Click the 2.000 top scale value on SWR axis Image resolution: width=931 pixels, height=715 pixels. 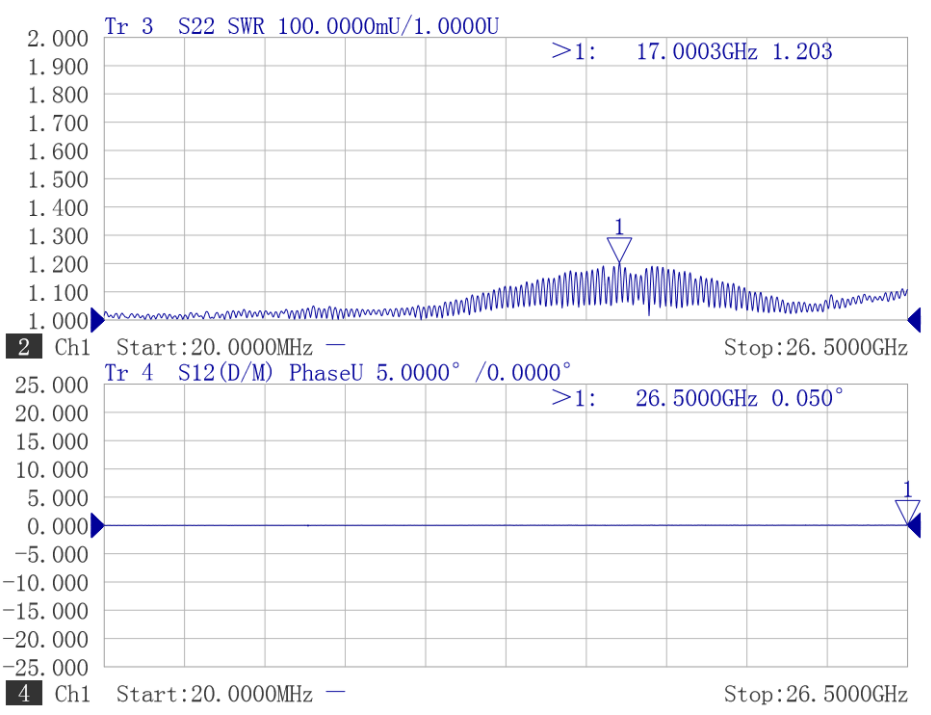tap(58, 39)
